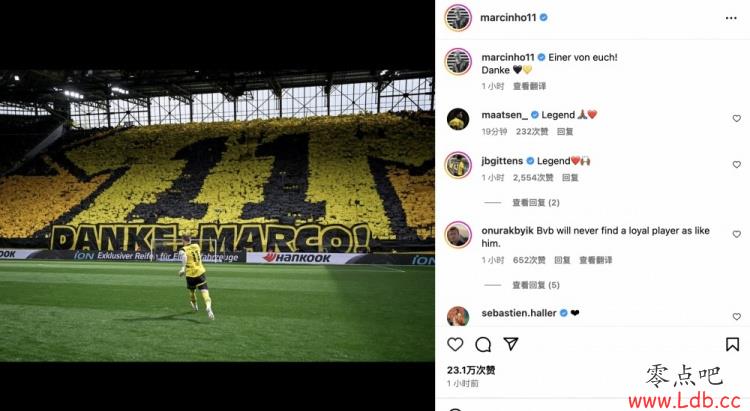
Task: Reply to jbgittens Legend comment
Action: coord(570,178)
